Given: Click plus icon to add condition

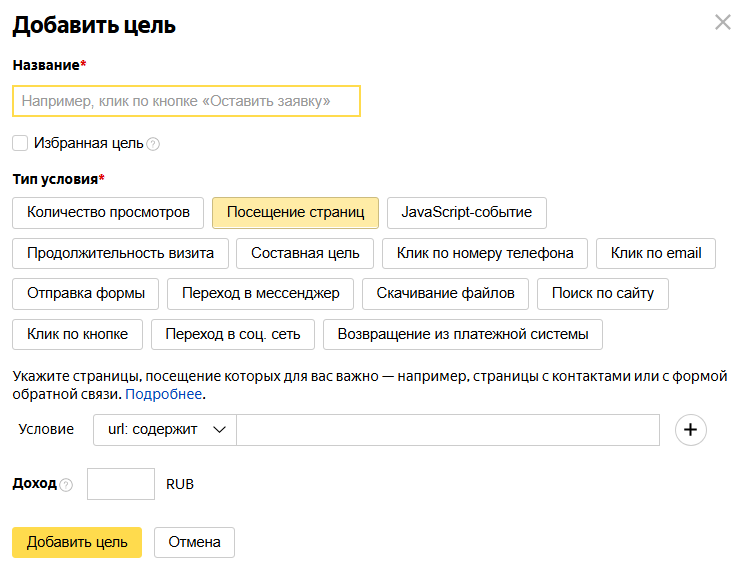Looking at the screenshot, I should click(x=691, y=430).
